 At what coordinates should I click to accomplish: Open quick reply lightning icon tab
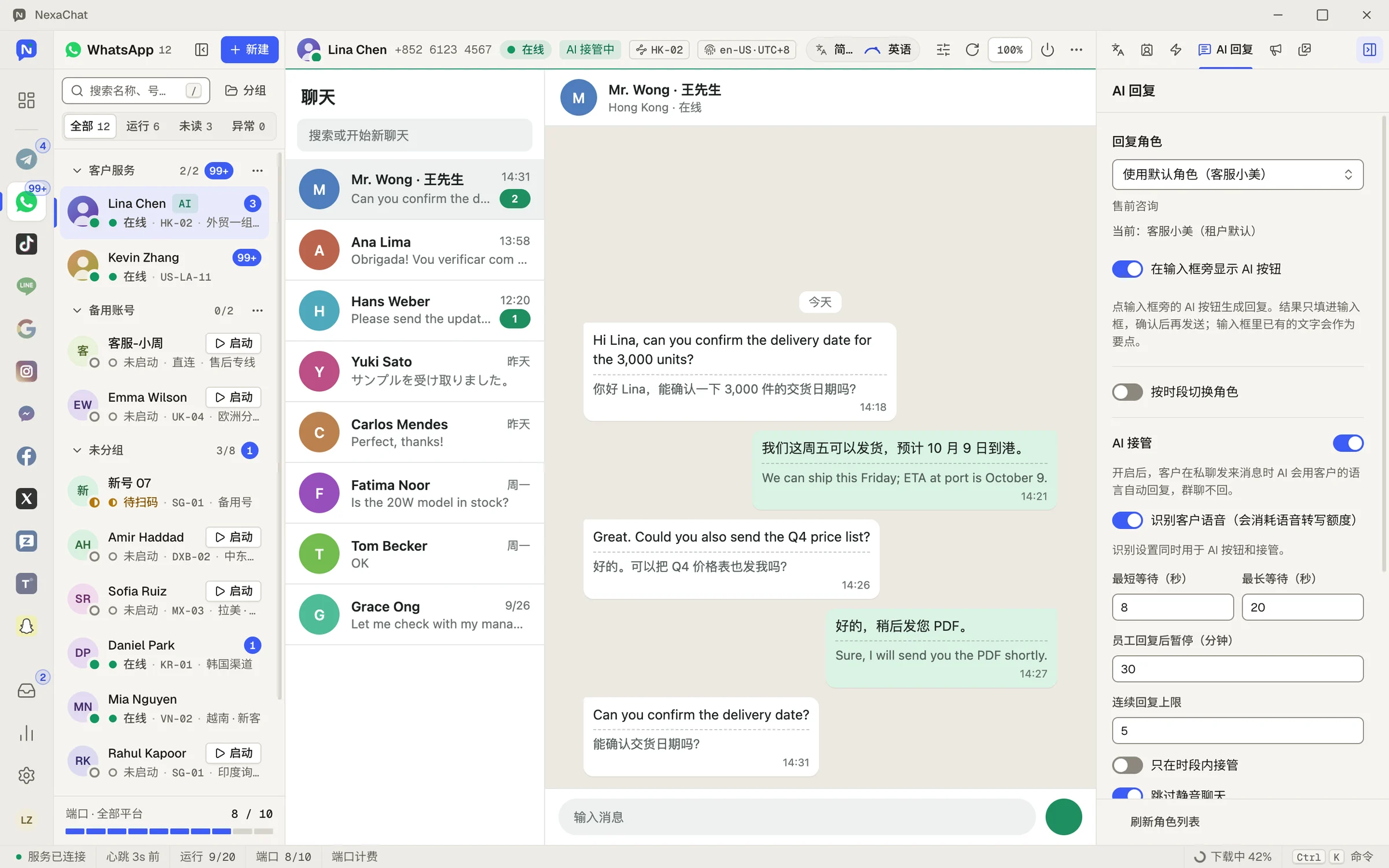tap(1175, 50)
